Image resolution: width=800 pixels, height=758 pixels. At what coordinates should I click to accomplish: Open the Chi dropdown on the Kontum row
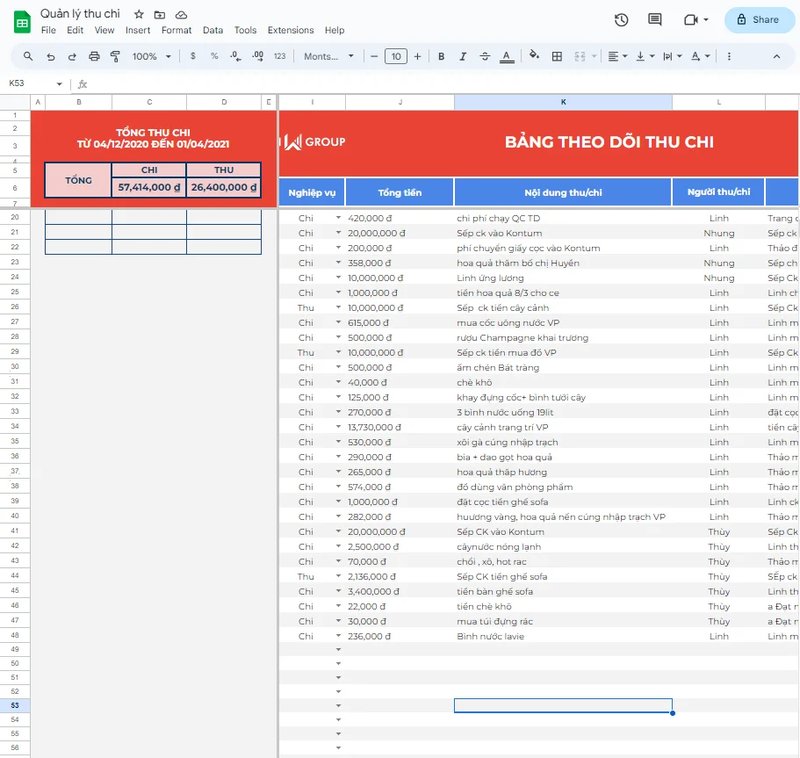coord(338,232)
